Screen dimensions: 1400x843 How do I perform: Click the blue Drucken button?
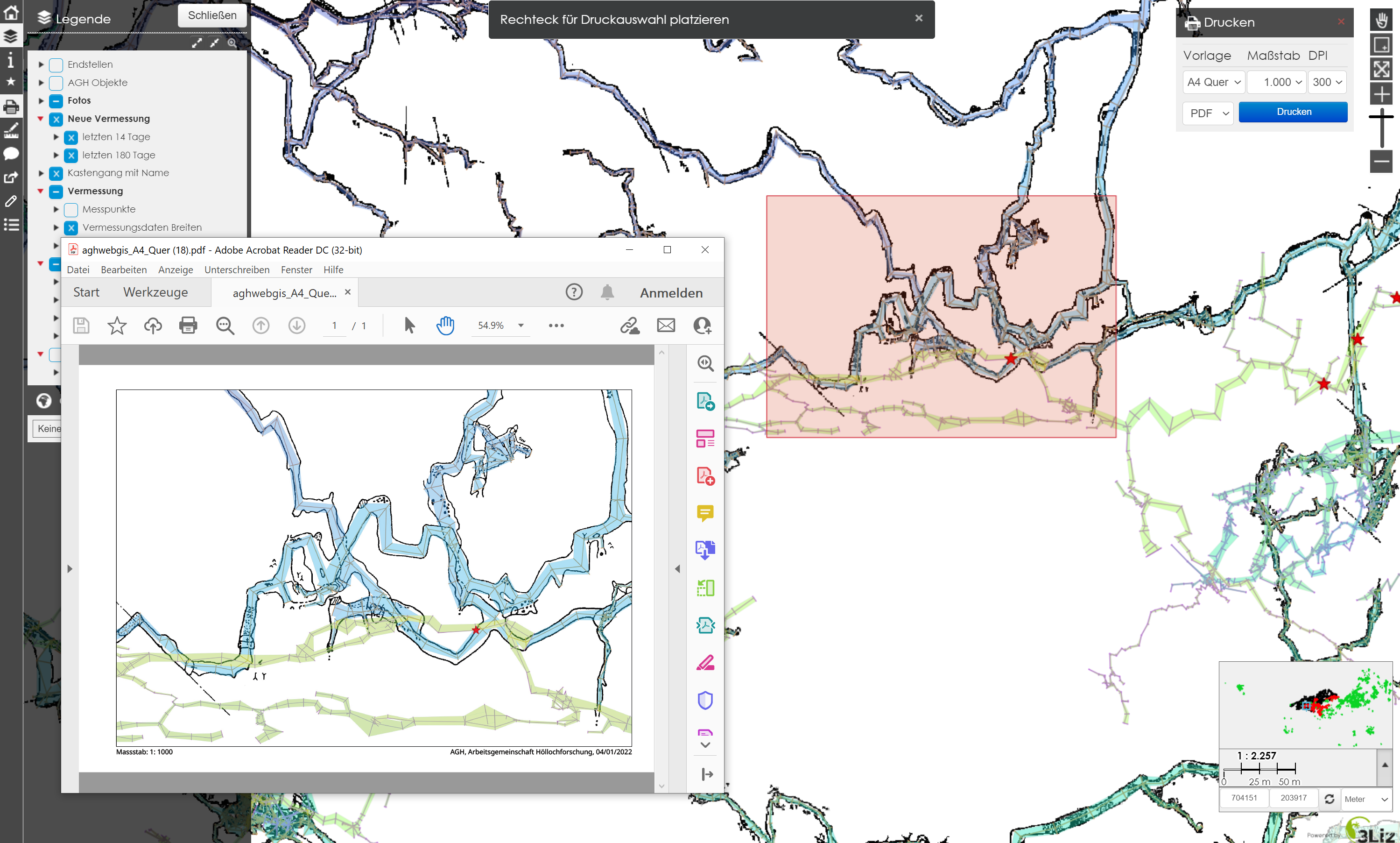[x=1293, y=112]
